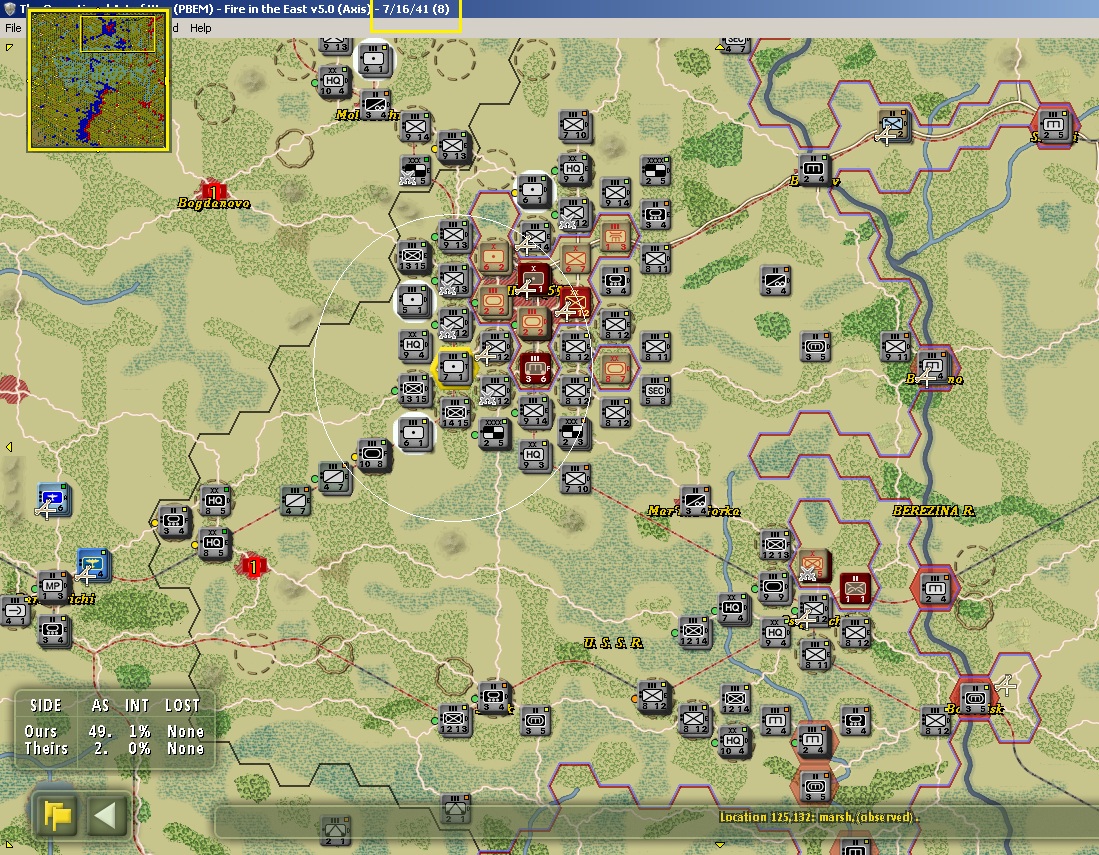
Task: Click the red objective marker at Bogdanovo
Action: [214, 190]
